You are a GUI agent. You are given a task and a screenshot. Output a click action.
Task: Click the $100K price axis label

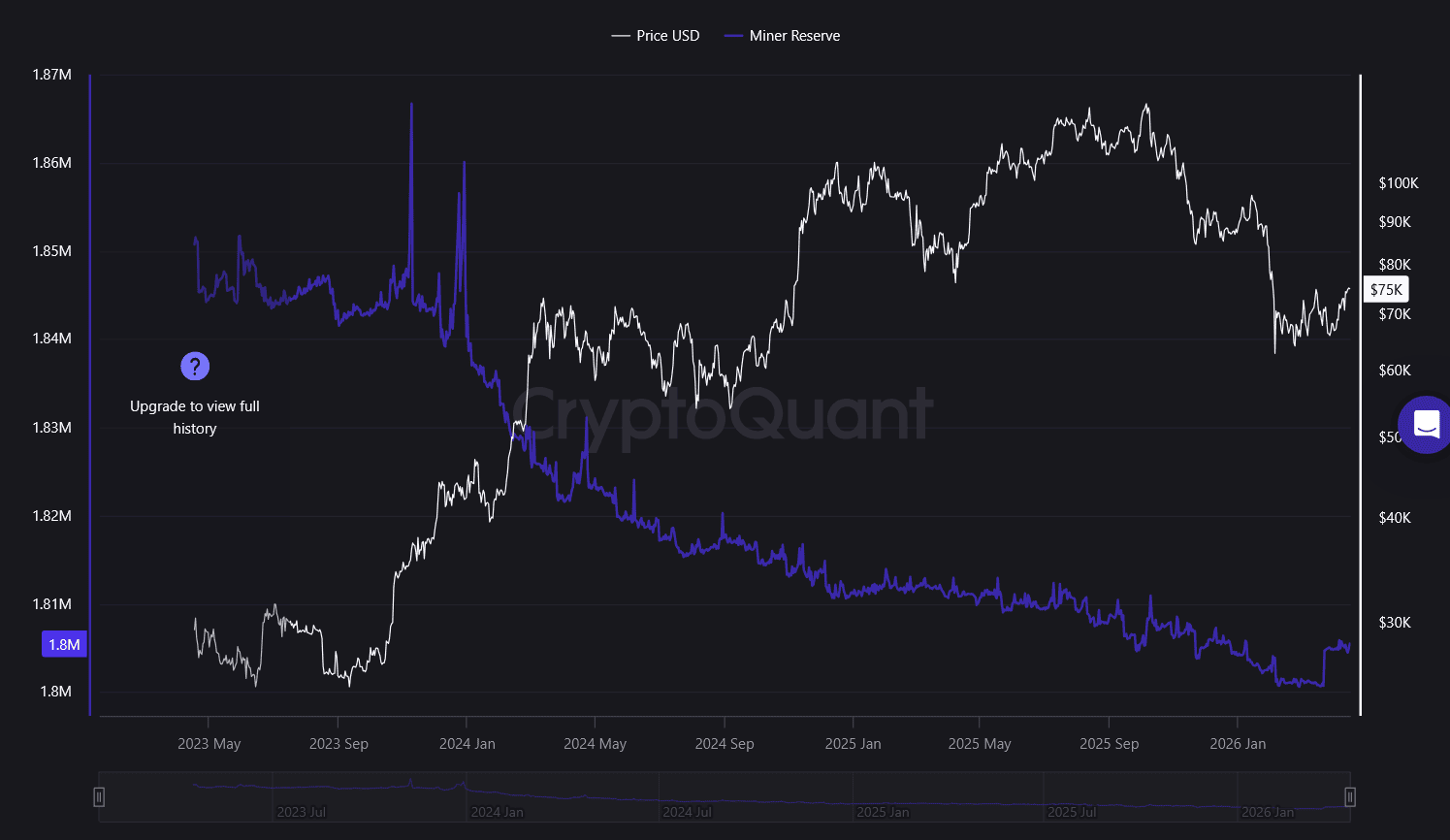(x=1398, y=183)
